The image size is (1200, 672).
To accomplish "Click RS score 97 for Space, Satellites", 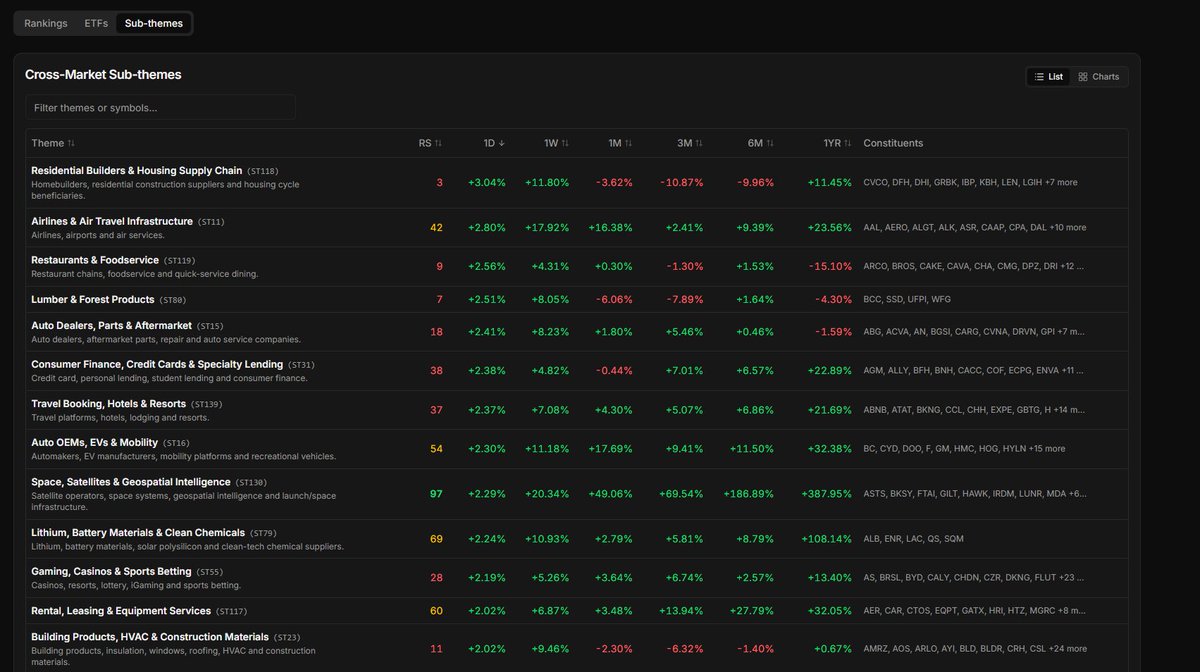I will (436, 494).
